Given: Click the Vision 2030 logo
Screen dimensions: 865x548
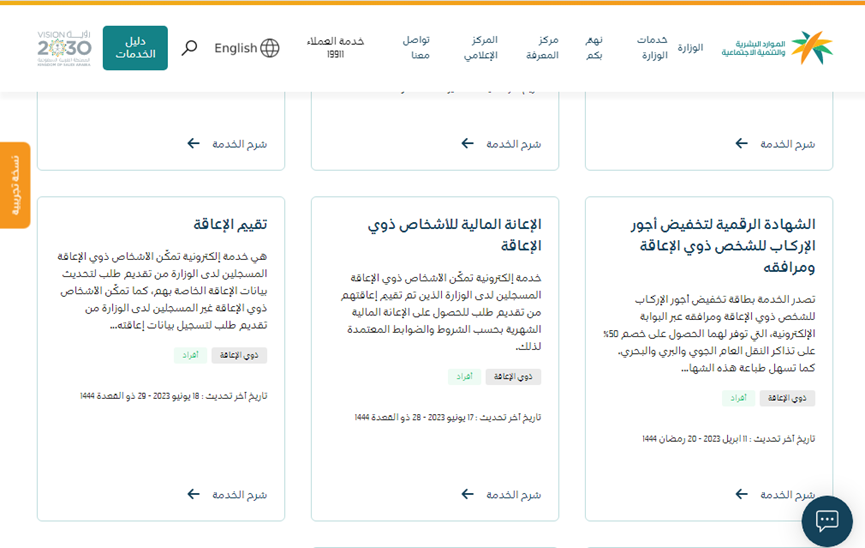Looking at the screenshot, I should click(x=64, y=47).
